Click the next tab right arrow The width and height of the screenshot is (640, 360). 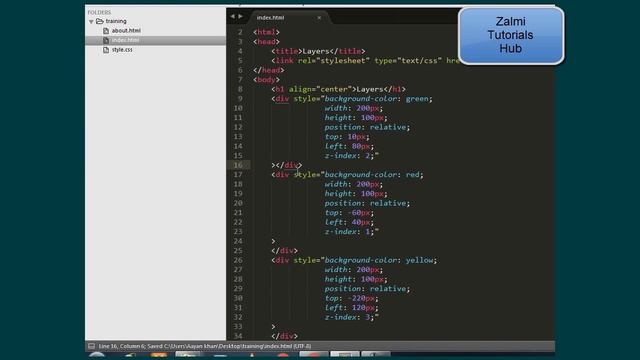pyautogui.click(x=240, y=16)
